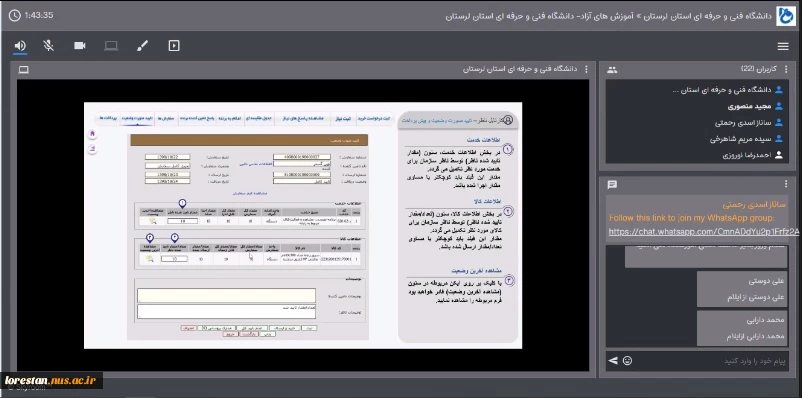The image size is (802, 398).
Task: Click the university logo at top right
Action: pyautogui.click(x=787, y=16)
